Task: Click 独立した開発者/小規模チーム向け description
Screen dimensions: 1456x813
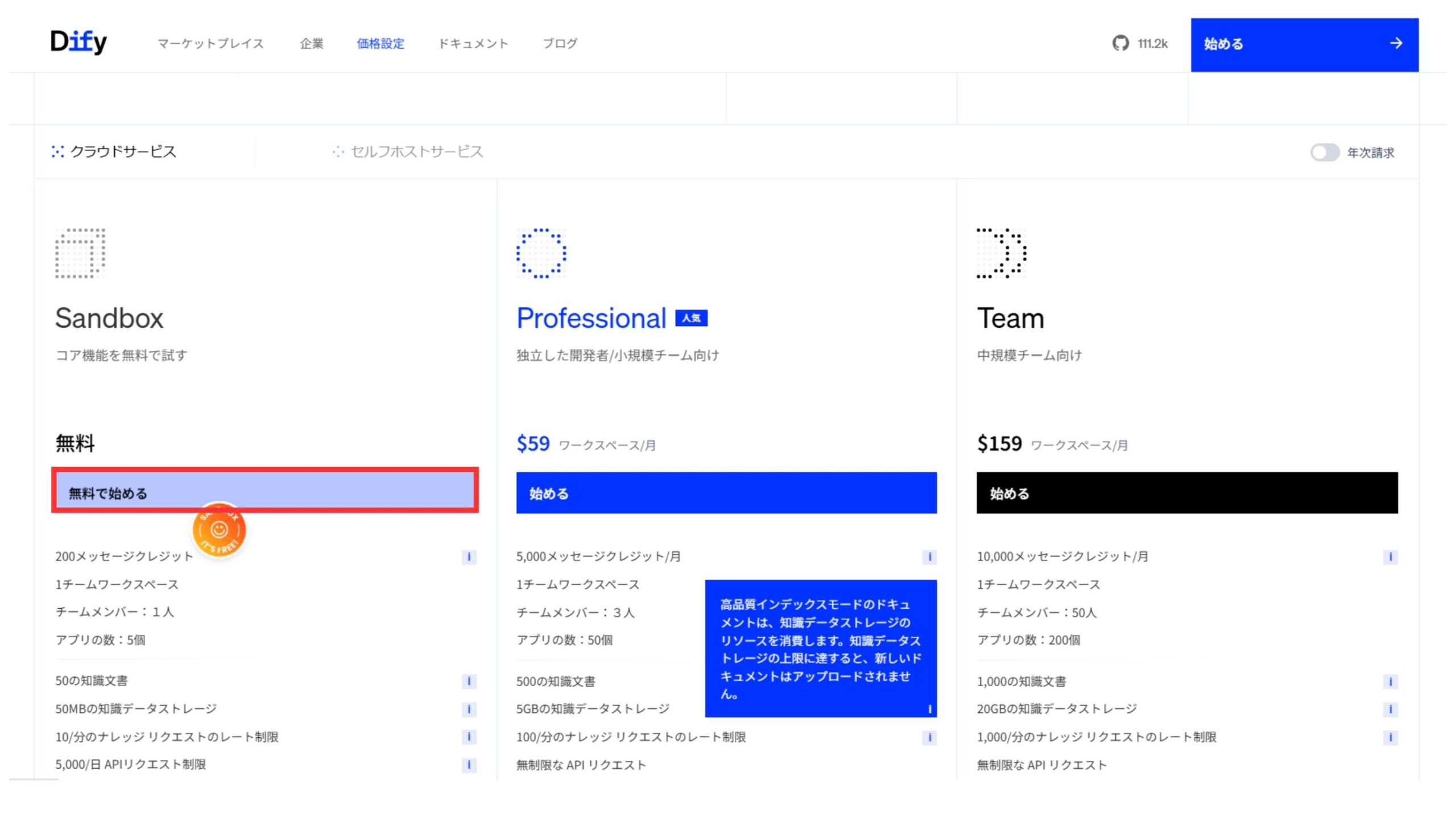Action: click(x=618, y=355)
